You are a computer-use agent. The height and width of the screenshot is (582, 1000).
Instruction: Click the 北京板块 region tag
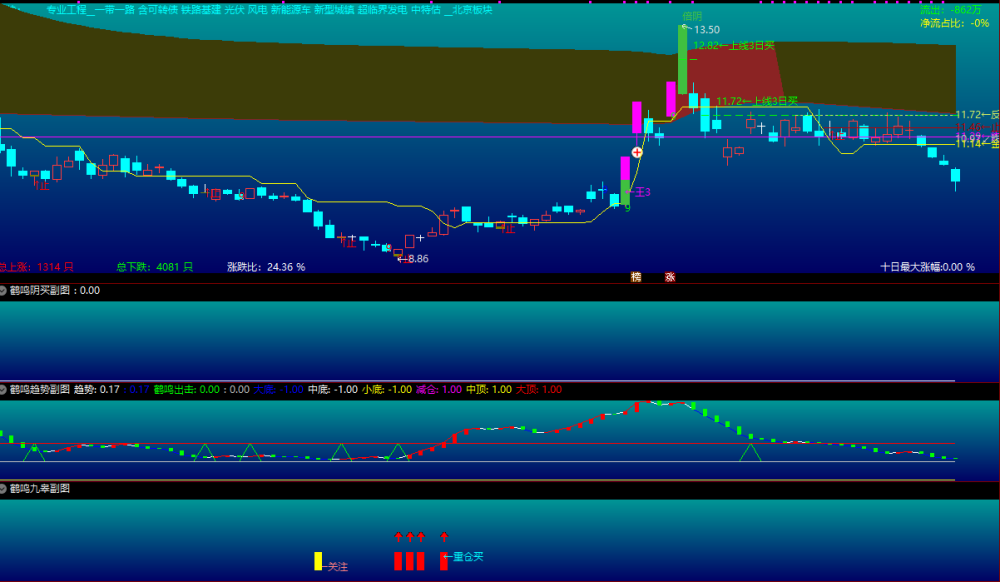473,10
